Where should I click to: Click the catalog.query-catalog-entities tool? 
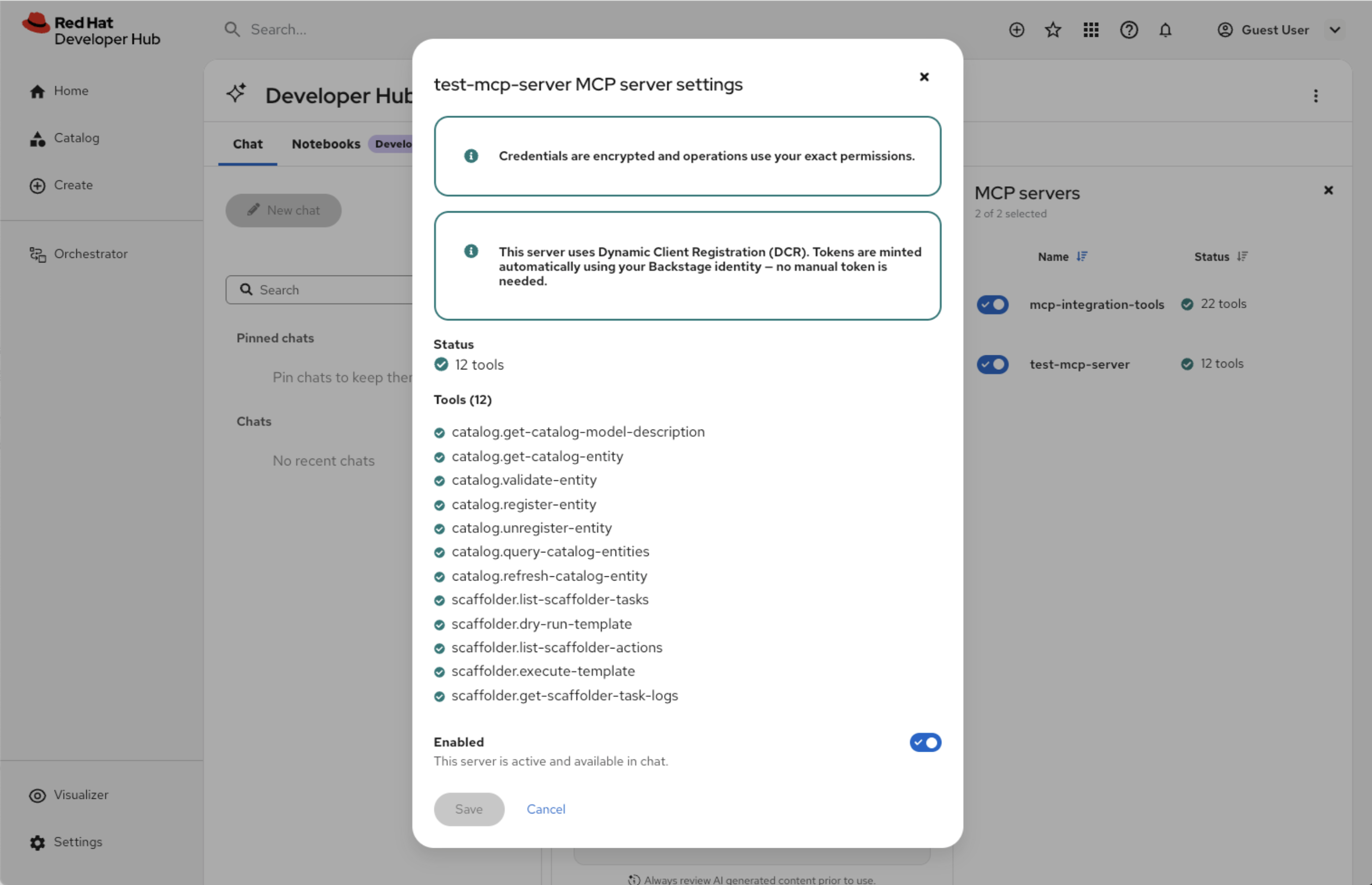coord(551,551)
